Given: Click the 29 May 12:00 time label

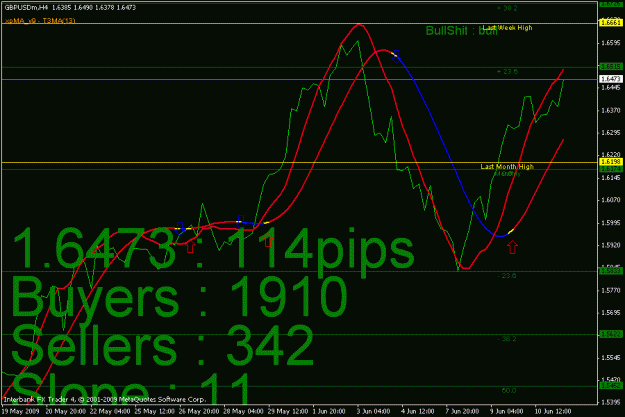Looking at the screenshot, I should [x=288, y=411].
